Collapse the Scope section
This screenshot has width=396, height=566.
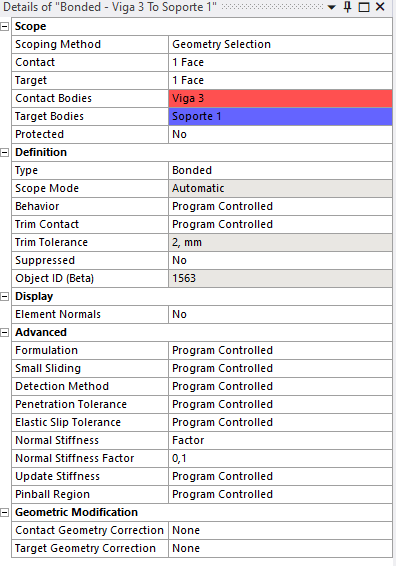click(x=5, y=26)
